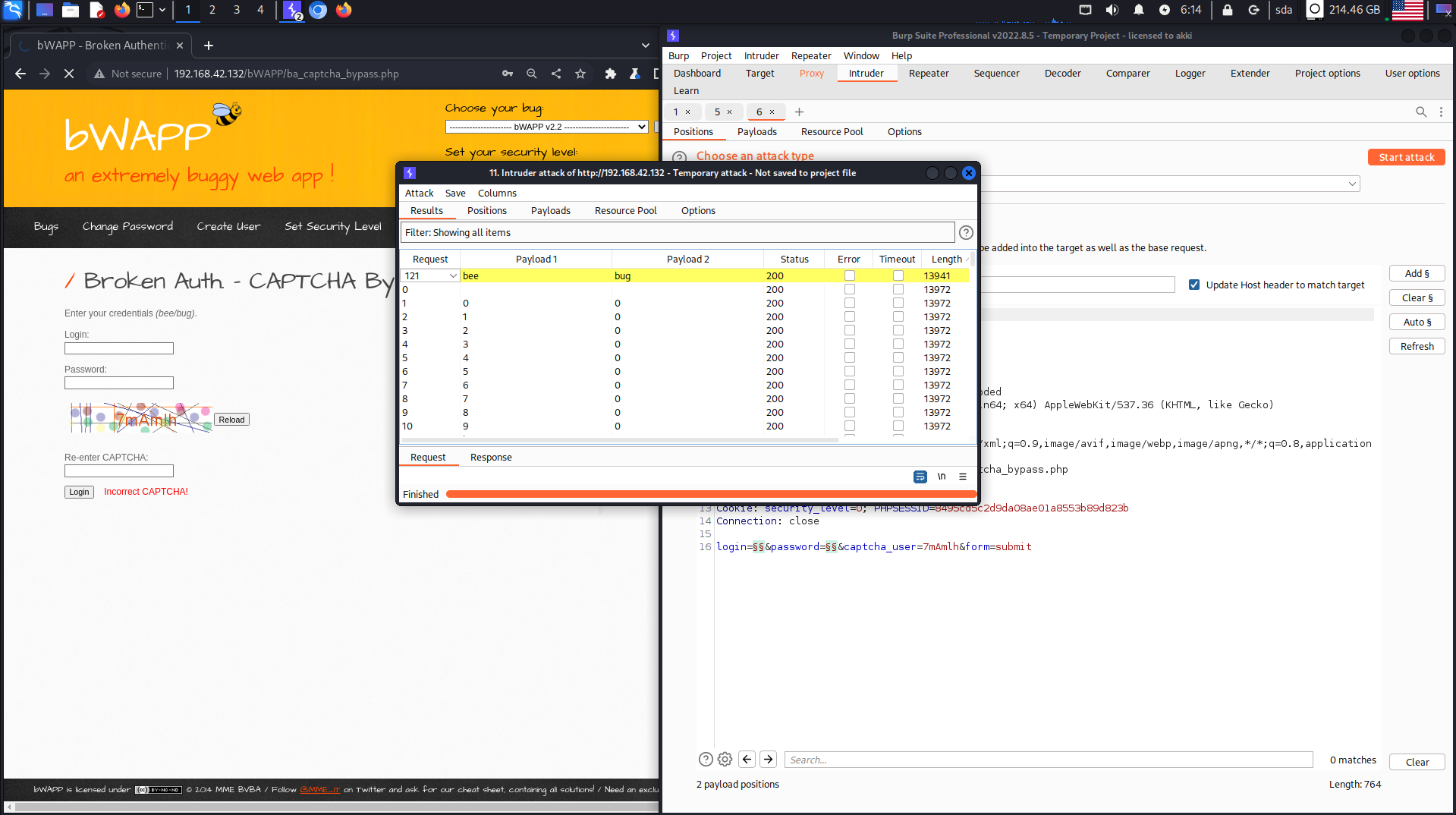Check Error box for request 121
1456x815 pixels.
pos(850,276)
